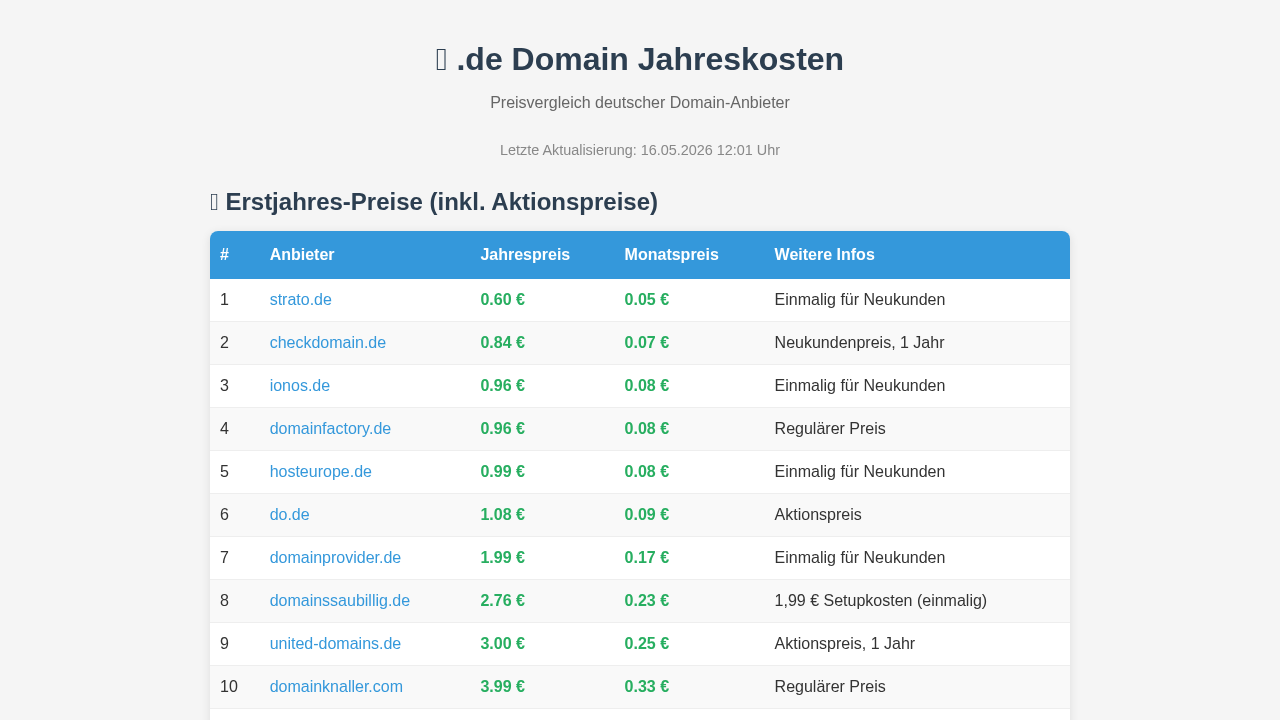This screenshot has width=1280, height=720.
Task: Click 'Preisvergleich deutscher Domain-Anbieter' subtitle
Action: click(x=640, y=103)
